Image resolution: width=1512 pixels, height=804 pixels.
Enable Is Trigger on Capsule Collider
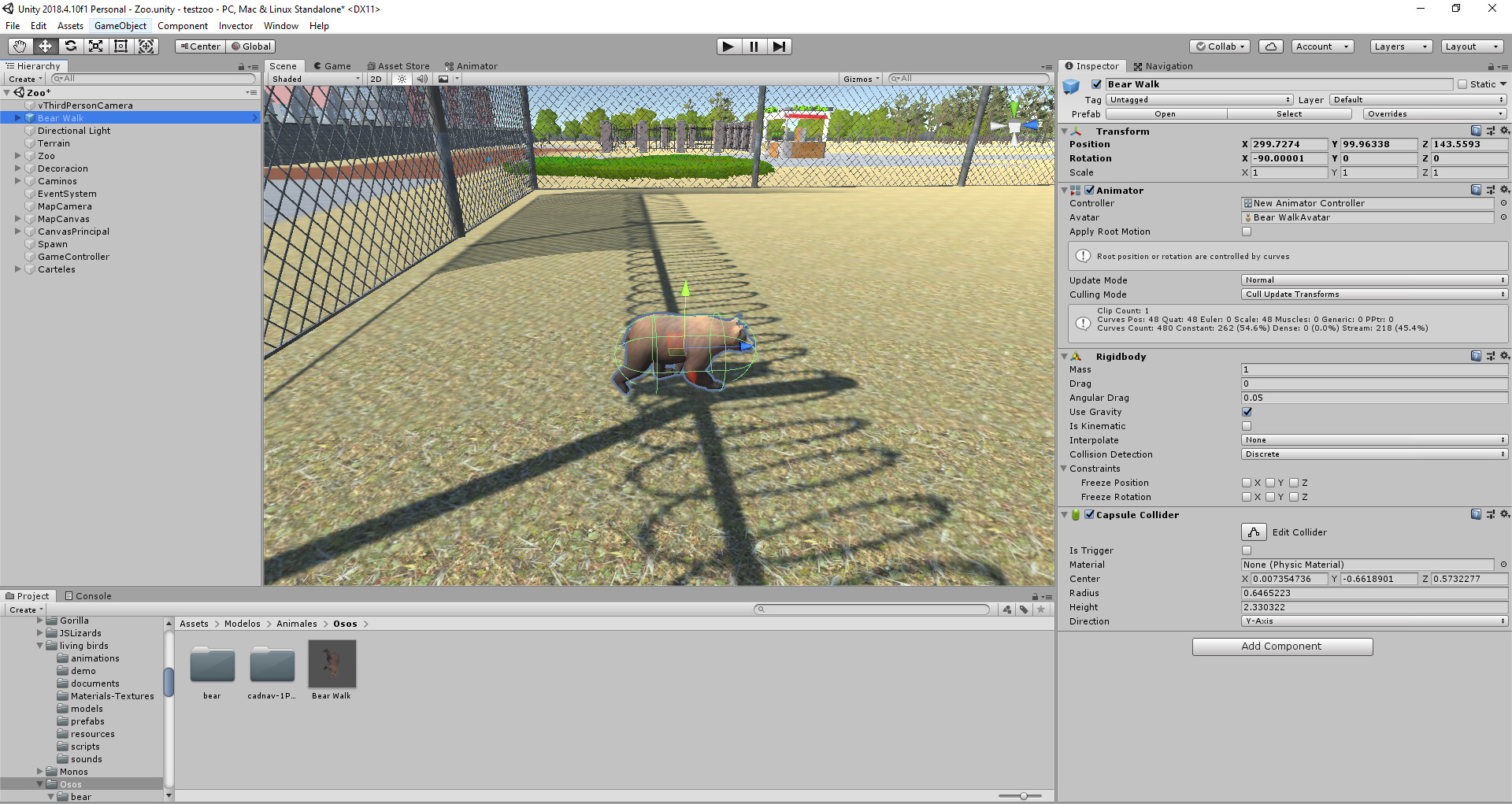(1247, 550)
